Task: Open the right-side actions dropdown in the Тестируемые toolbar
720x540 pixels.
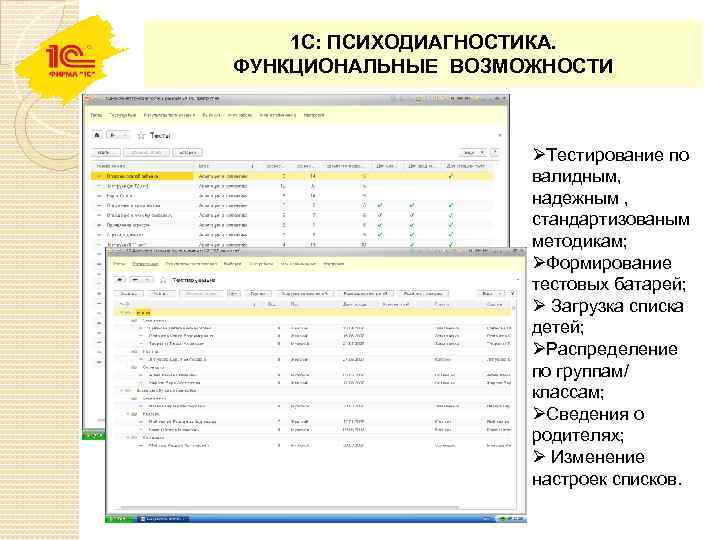Action: coord(490,293)
